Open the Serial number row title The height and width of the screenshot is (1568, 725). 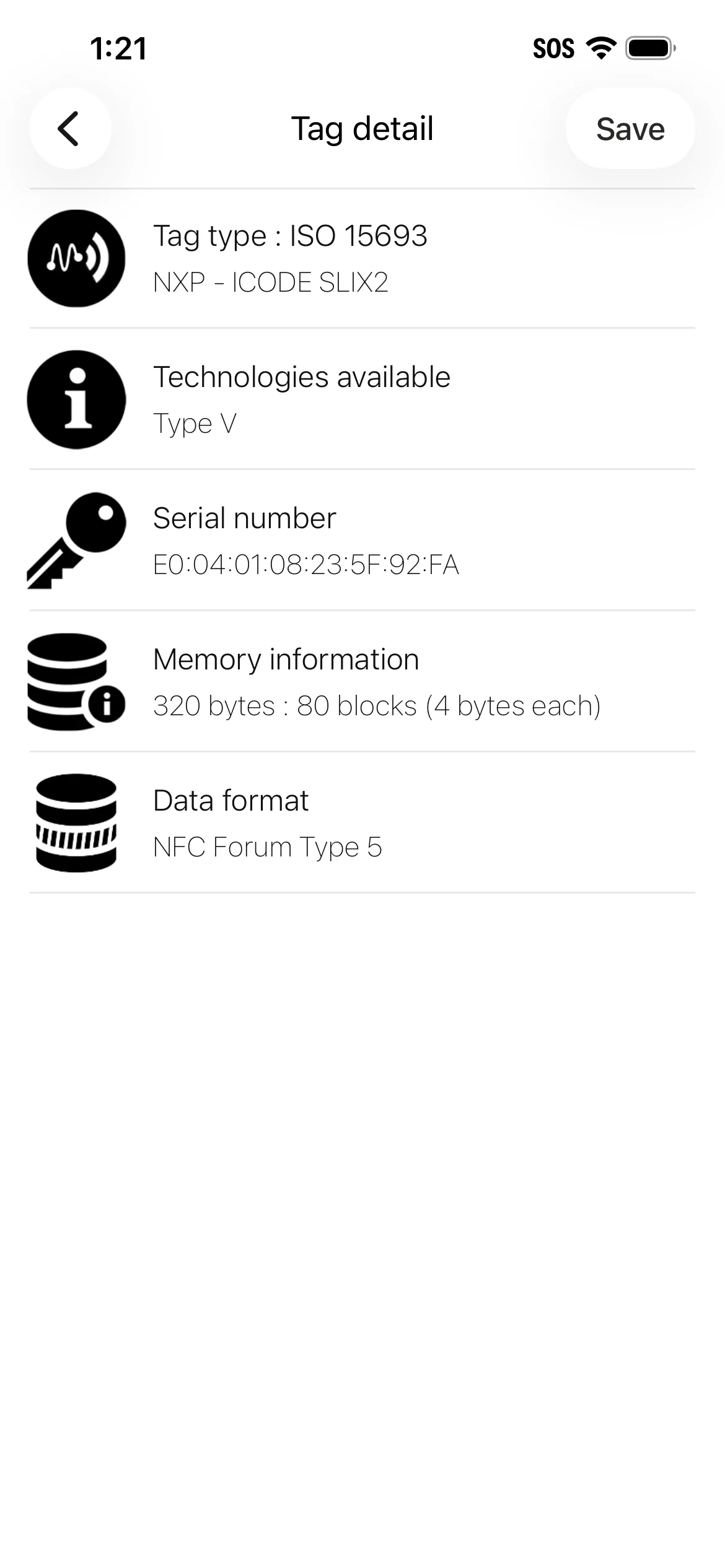pos(245,518)
